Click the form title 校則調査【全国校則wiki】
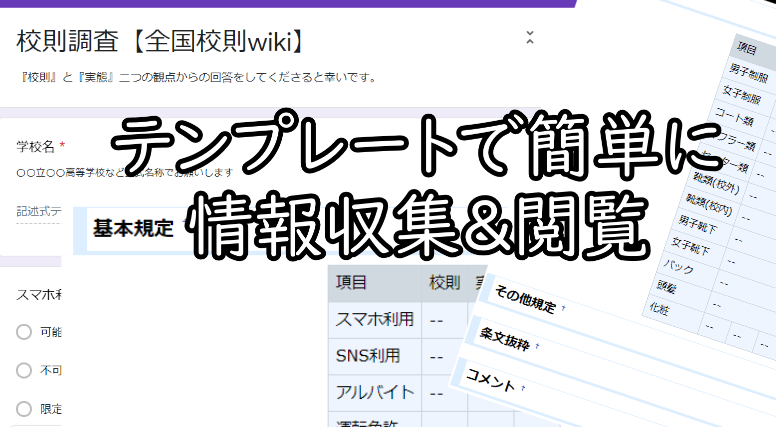 coord(160,42)
